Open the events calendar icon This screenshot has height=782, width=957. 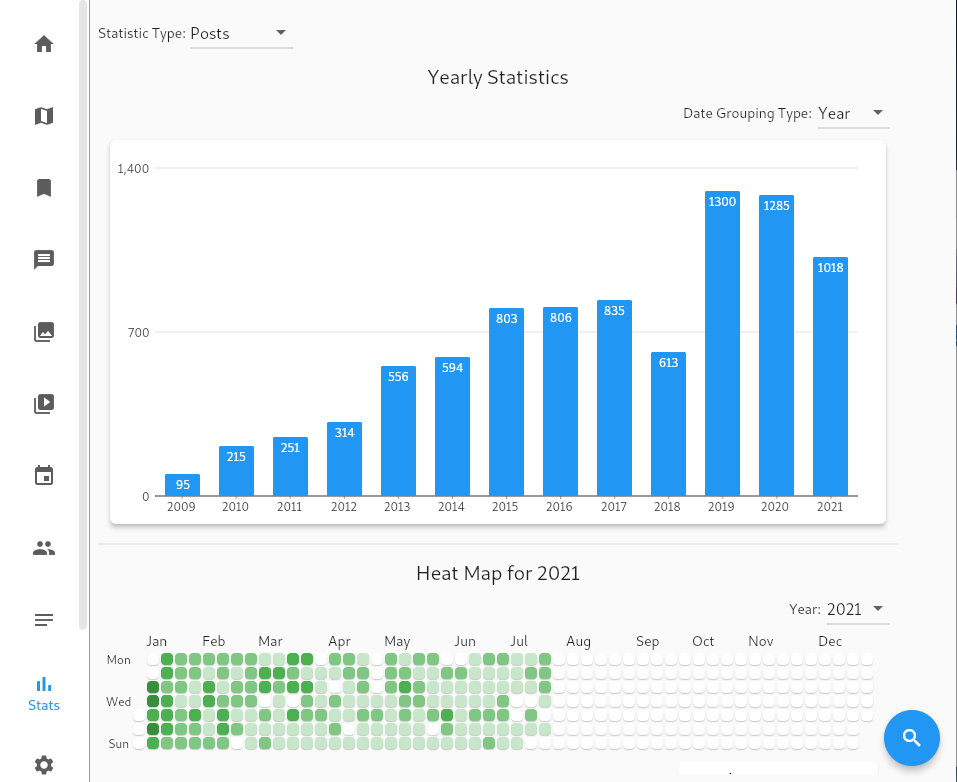click(x=43, y=476)
